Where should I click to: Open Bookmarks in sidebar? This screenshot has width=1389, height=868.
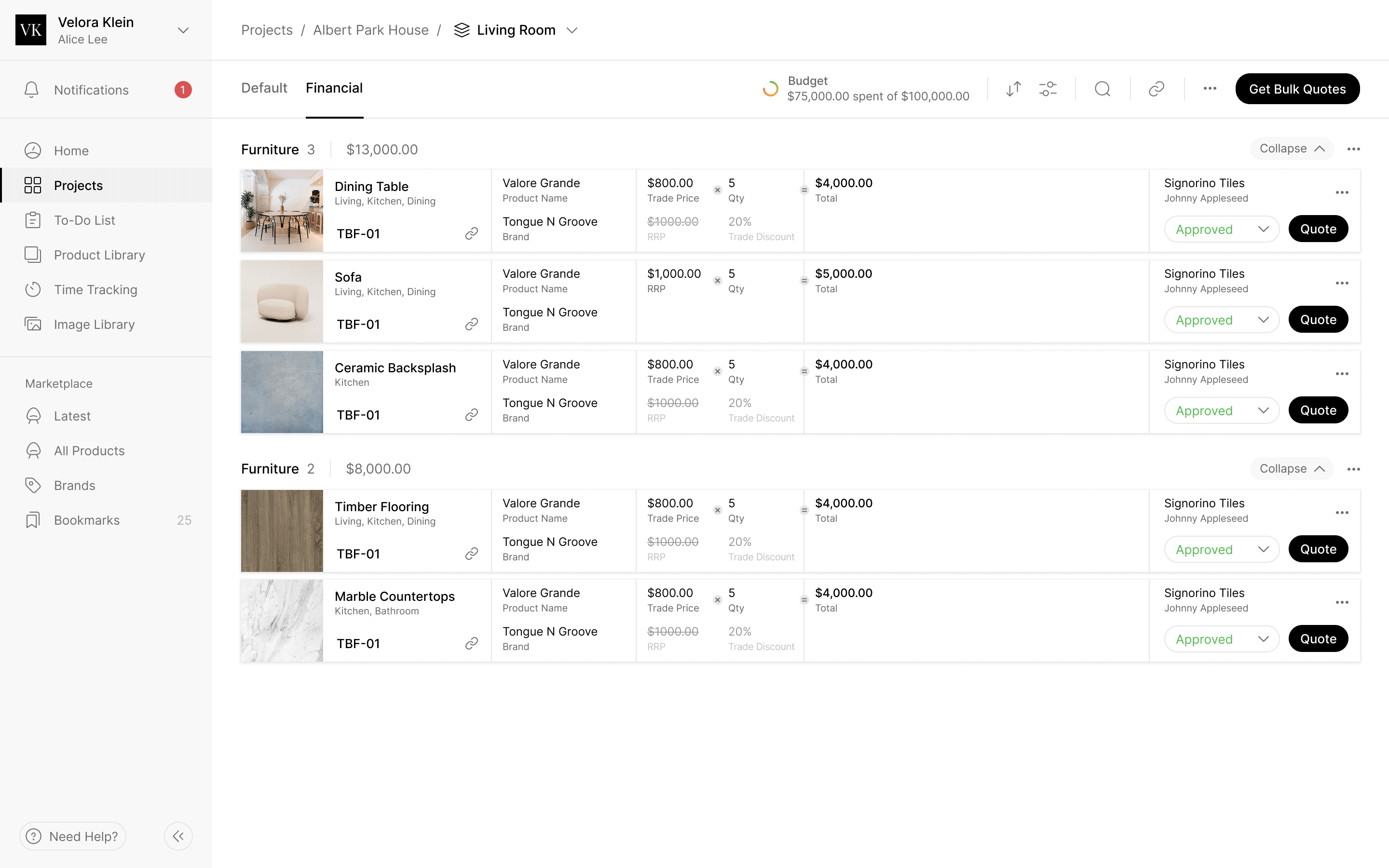[106, 520]
